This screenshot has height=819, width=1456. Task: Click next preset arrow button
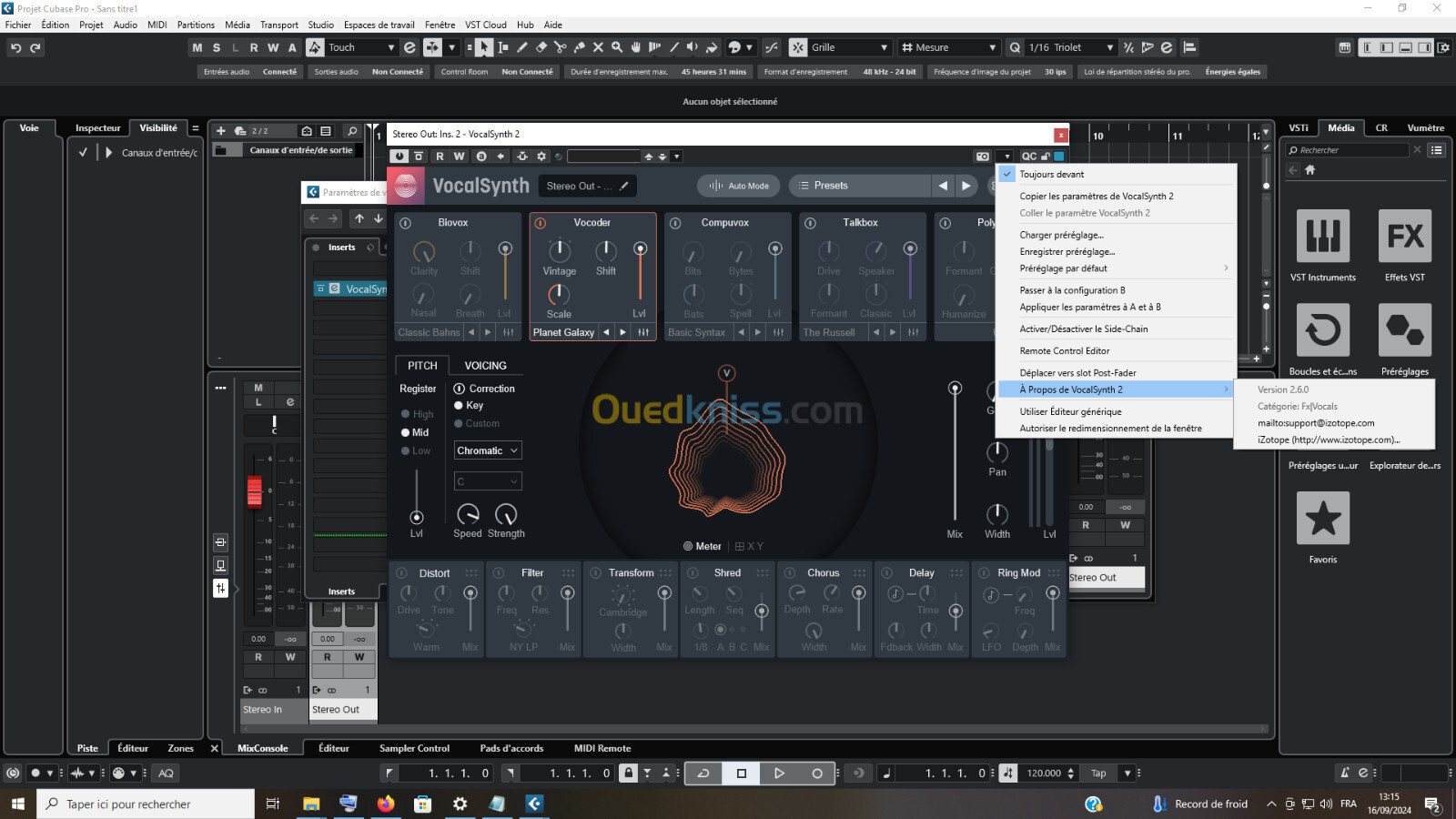pyautogui.click(x=966, y=186)
